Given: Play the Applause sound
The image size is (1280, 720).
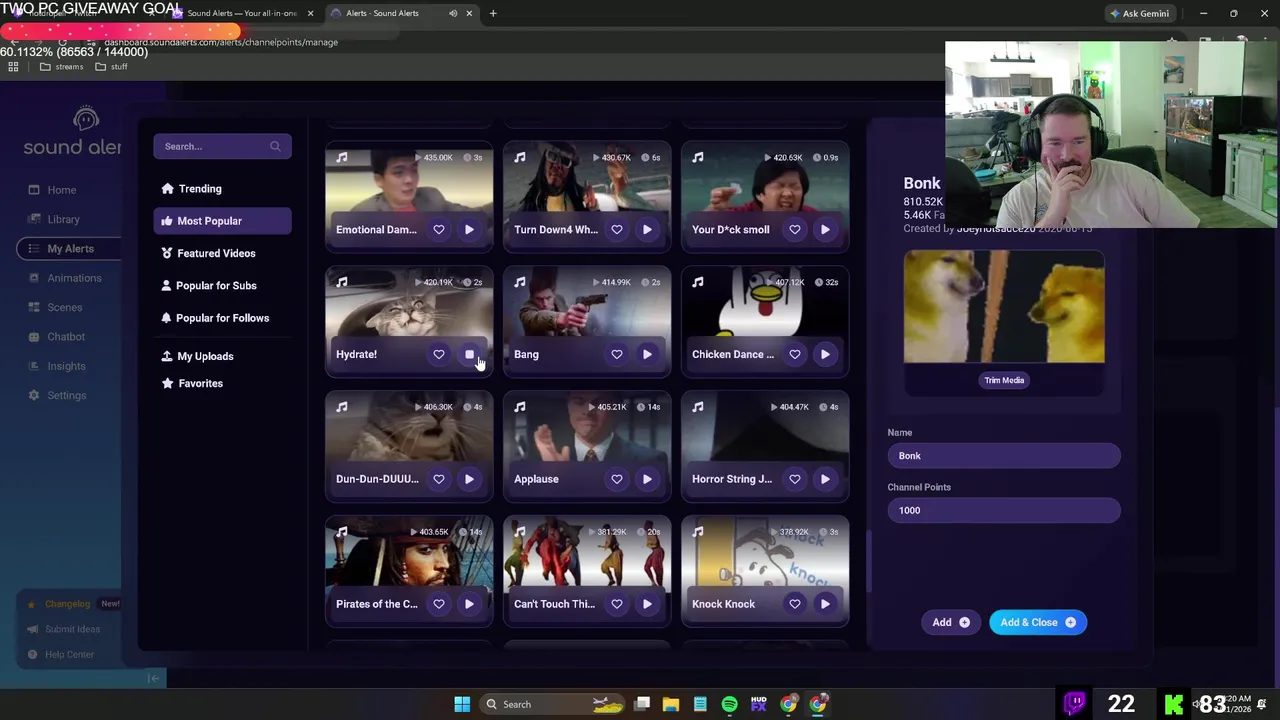Looking at the screenshot, I should tap(647, 479).
